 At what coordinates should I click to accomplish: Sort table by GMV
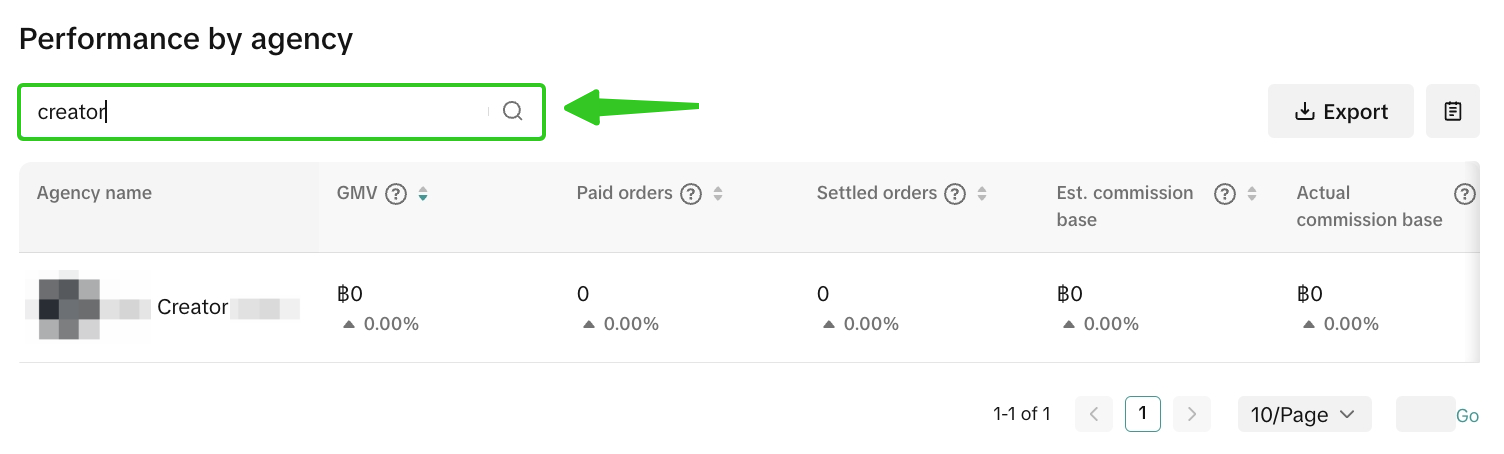tap(423, 194)
